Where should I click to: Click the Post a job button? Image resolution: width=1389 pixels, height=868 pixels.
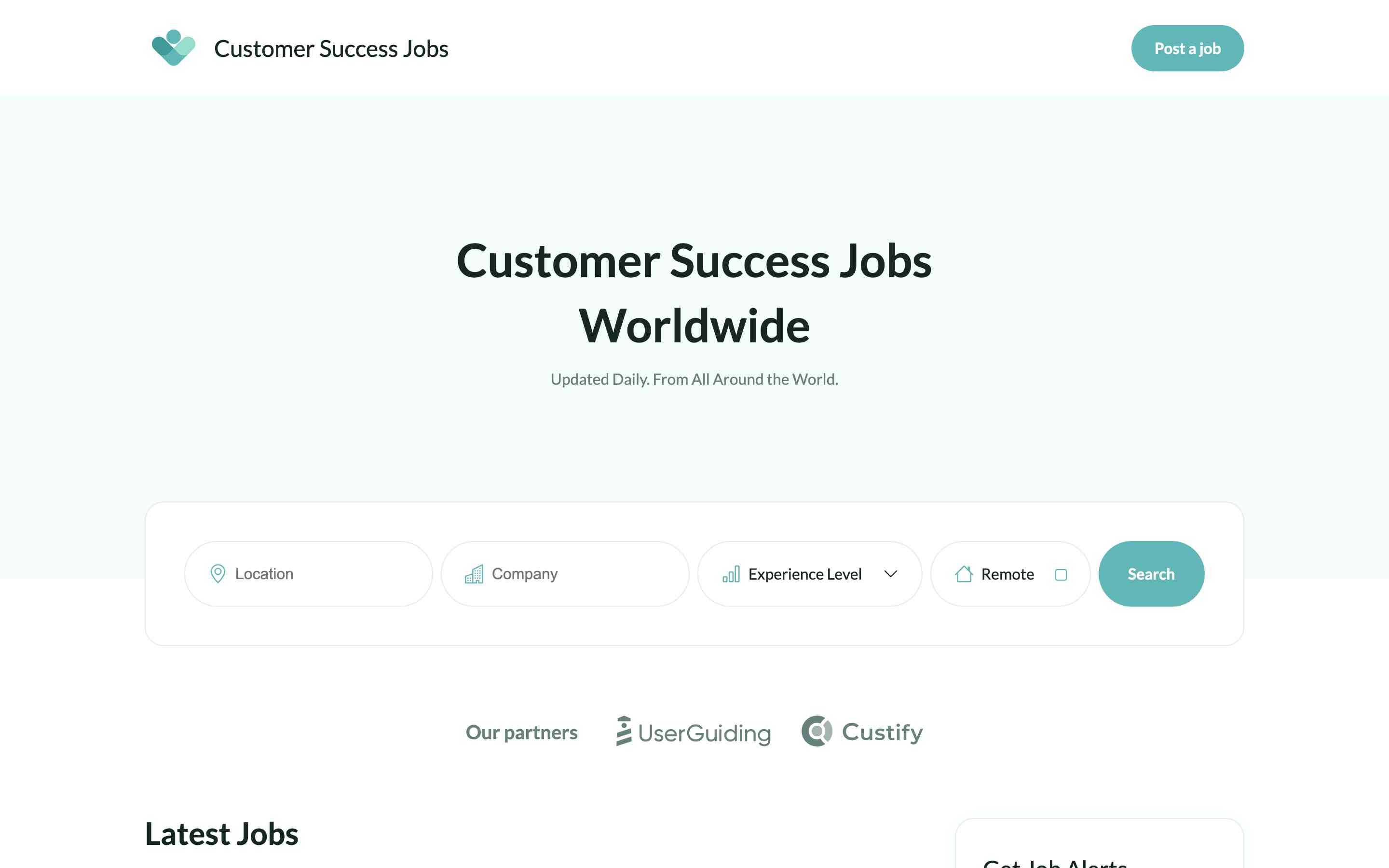pyautogui.click(x=1187, y=48)
